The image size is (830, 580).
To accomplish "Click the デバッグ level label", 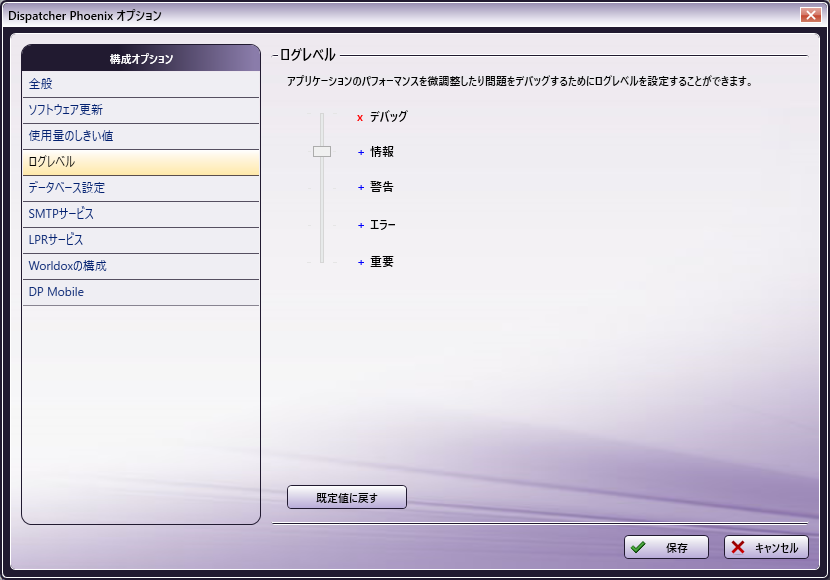I will point(389,116).
